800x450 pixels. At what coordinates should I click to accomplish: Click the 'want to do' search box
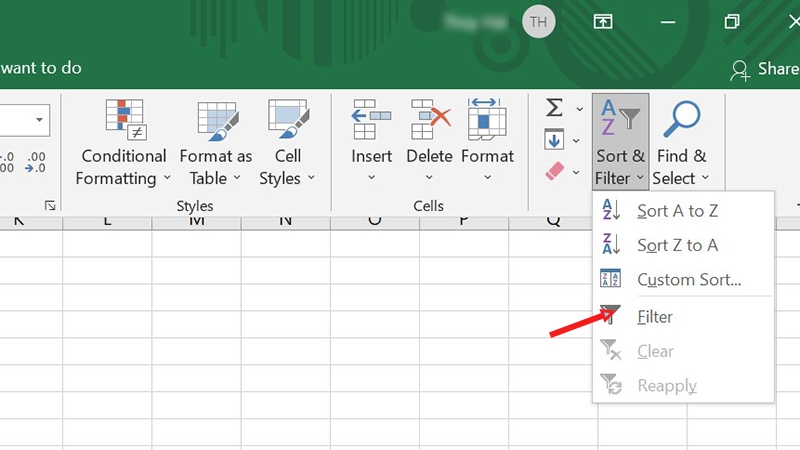coord(41,68)
